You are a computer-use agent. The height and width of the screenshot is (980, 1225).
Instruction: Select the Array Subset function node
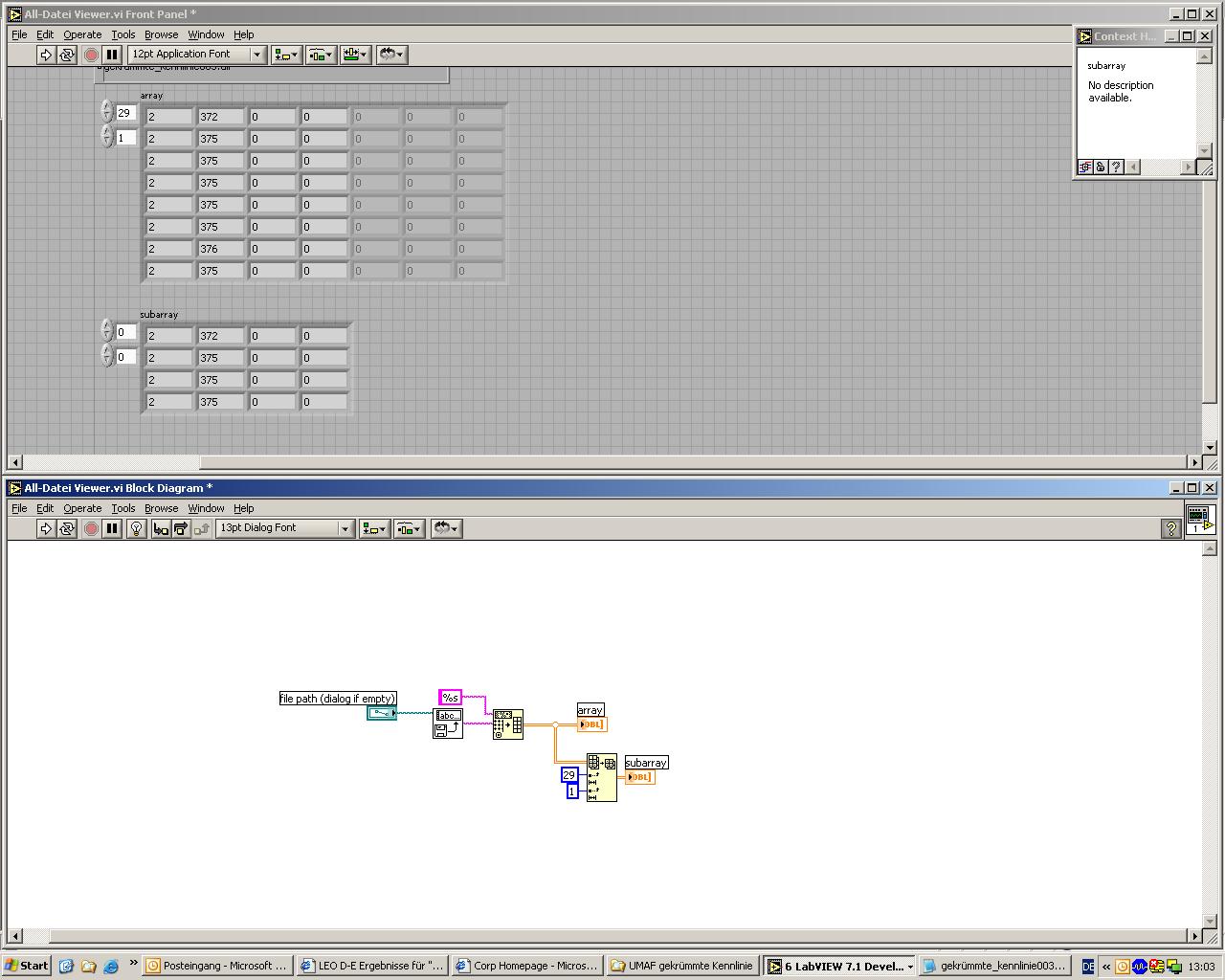(x=602, y=777)
